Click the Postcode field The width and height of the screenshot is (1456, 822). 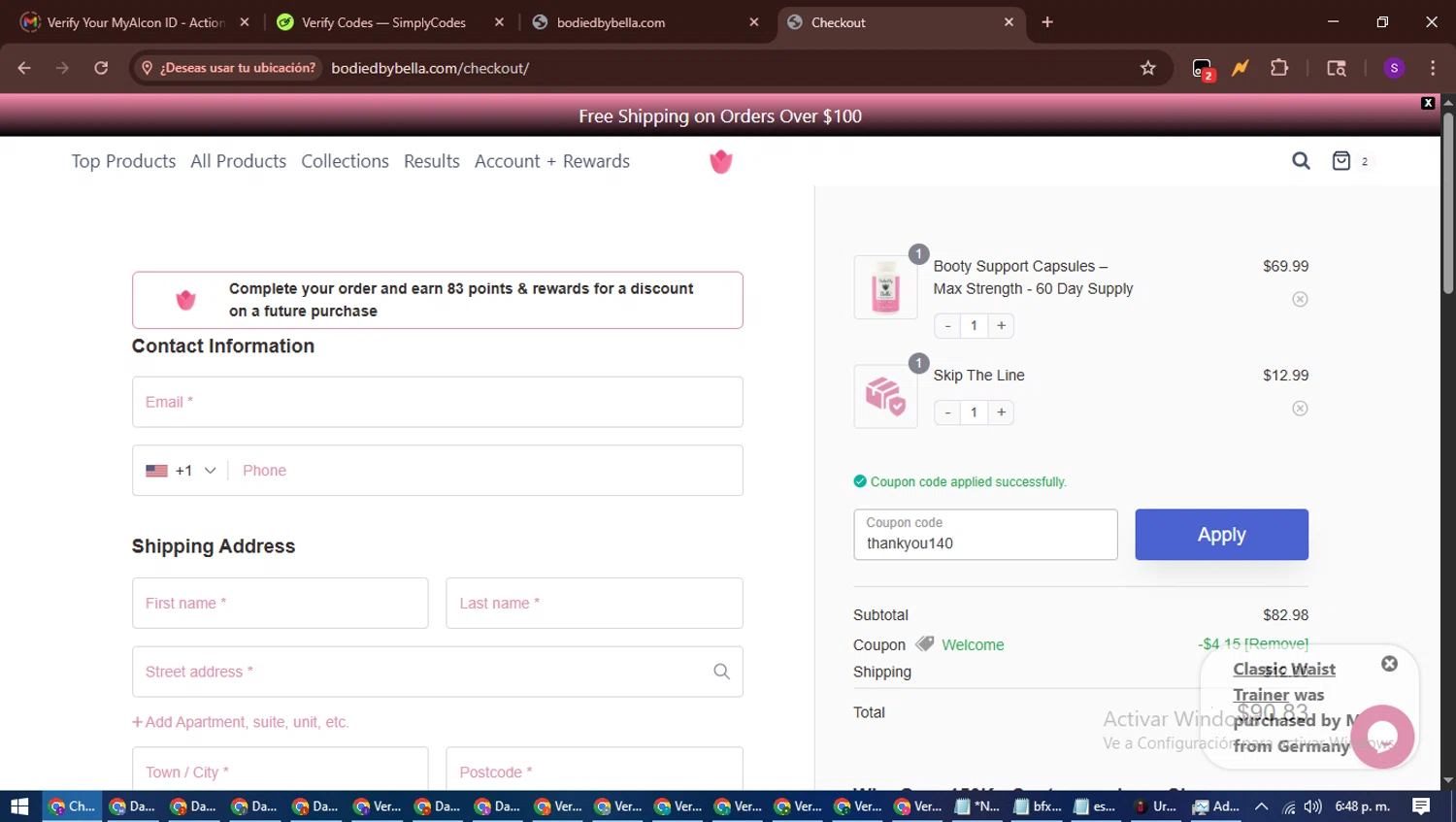[594, 771]
